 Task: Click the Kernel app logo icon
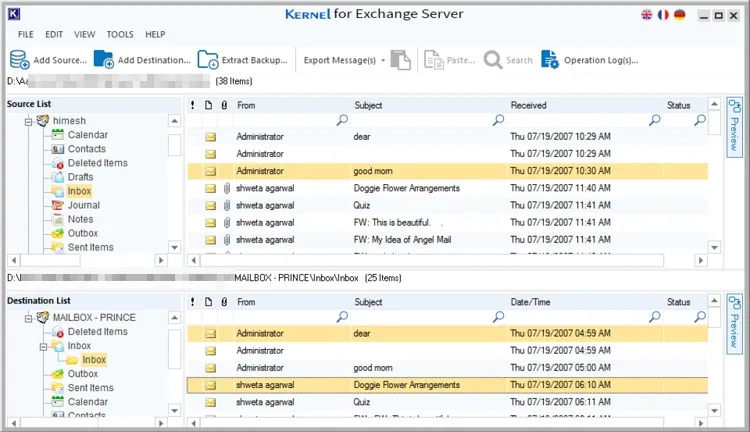point(14,14)
